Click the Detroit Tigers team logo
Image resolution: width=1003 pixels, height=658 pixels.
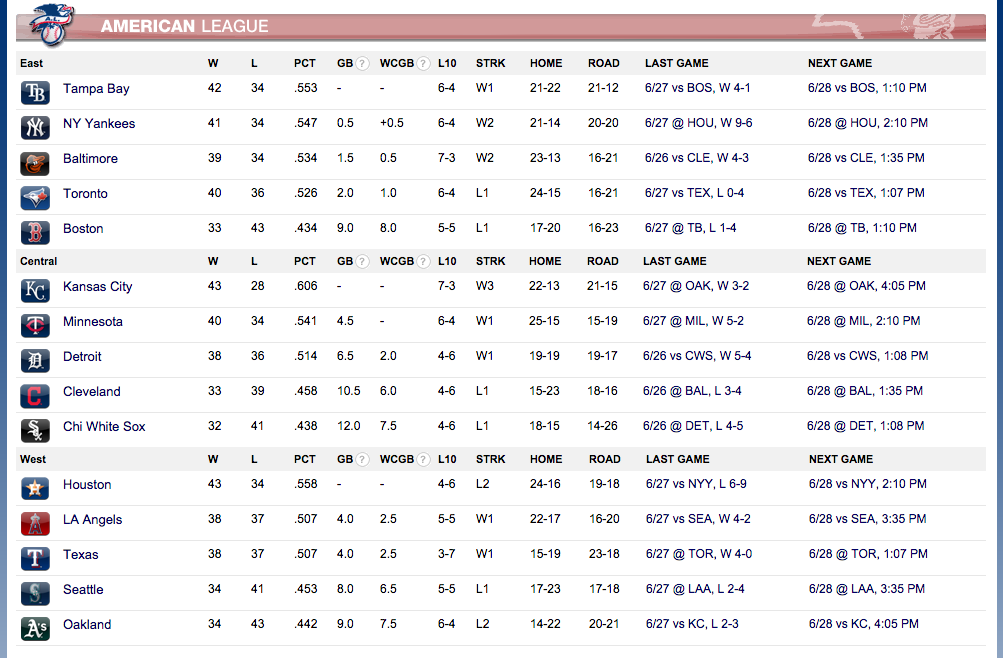(x=35, y=361)
